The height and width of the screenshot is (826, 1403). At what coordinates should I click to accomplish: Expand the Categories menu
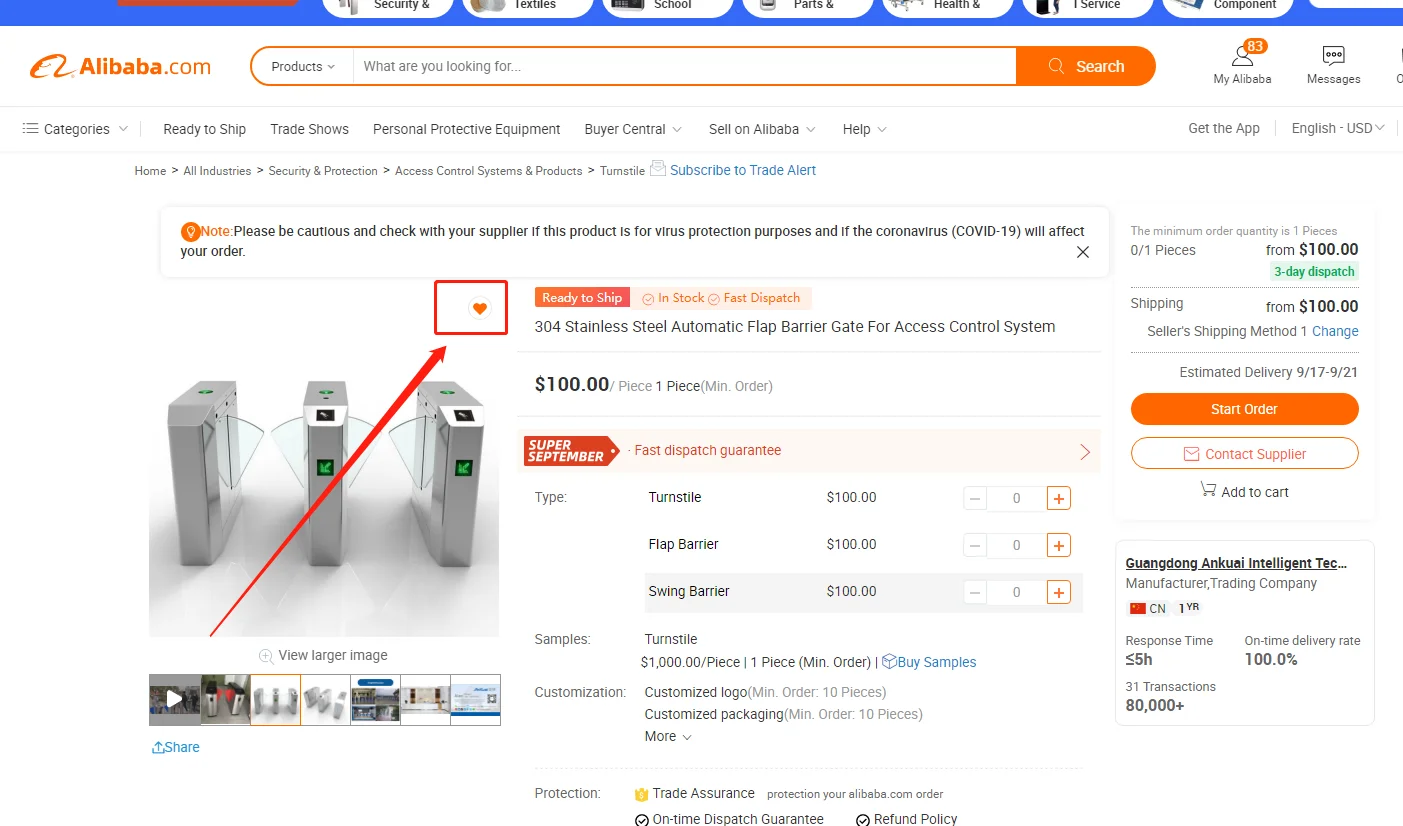(75, 129)
